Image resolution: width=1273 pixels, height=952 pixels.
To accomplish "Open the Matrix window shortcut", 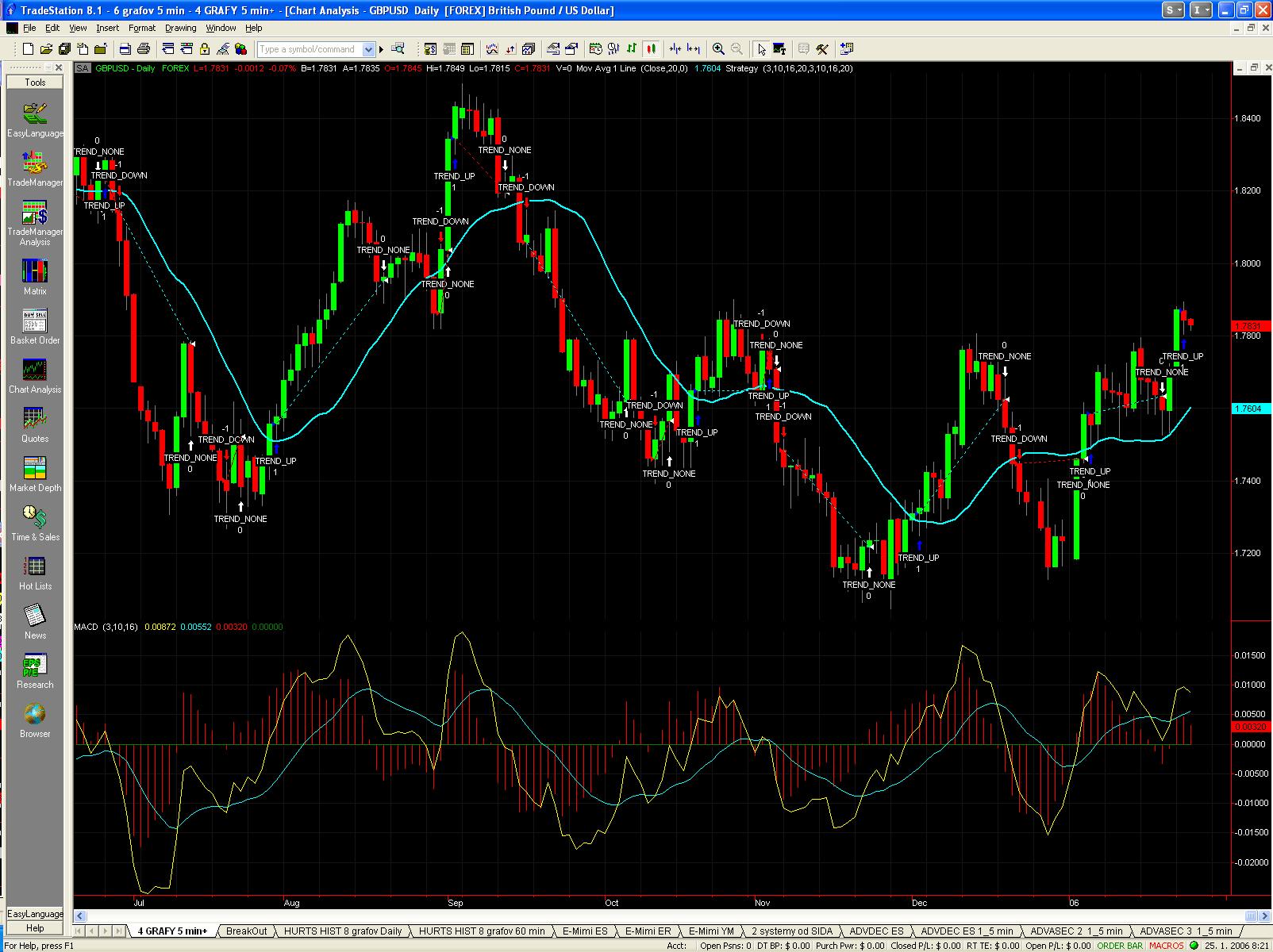I will pyautogui.click(x=35, y=277).
